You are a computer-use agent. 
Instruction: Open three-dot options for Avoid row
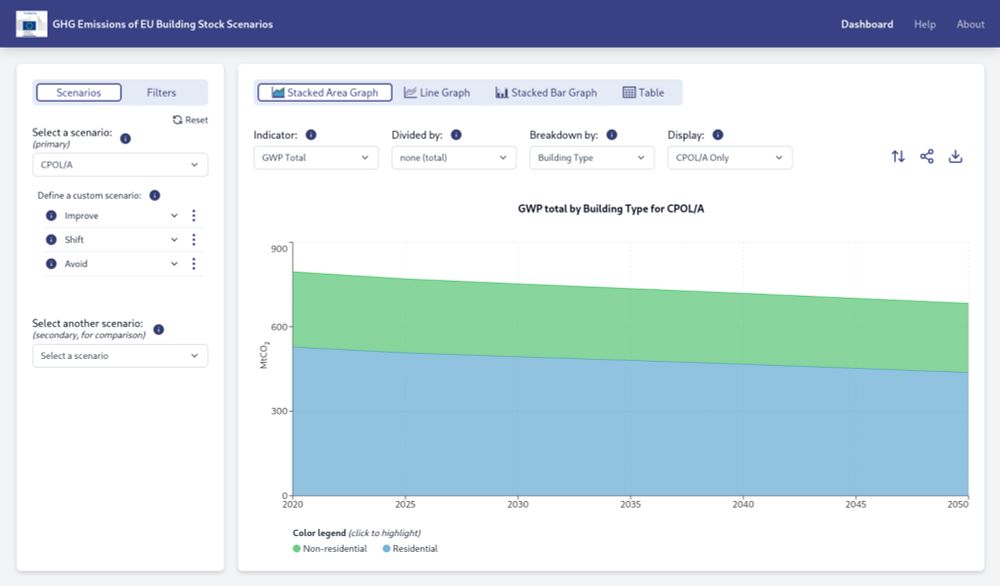(194, 263)
